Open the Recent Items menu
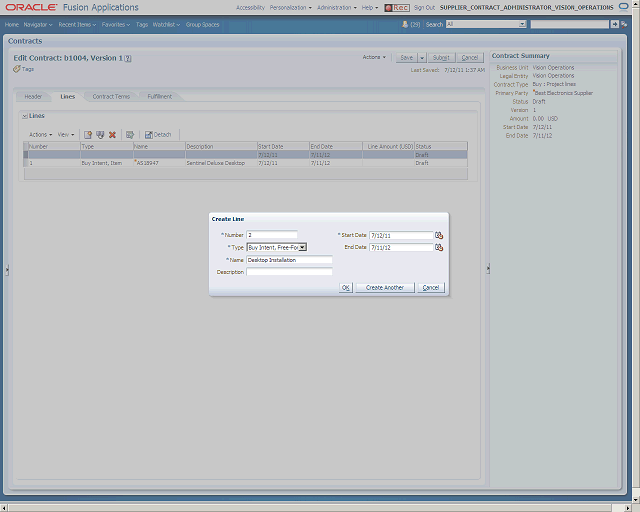640x512 pixels. pos(77,25)
